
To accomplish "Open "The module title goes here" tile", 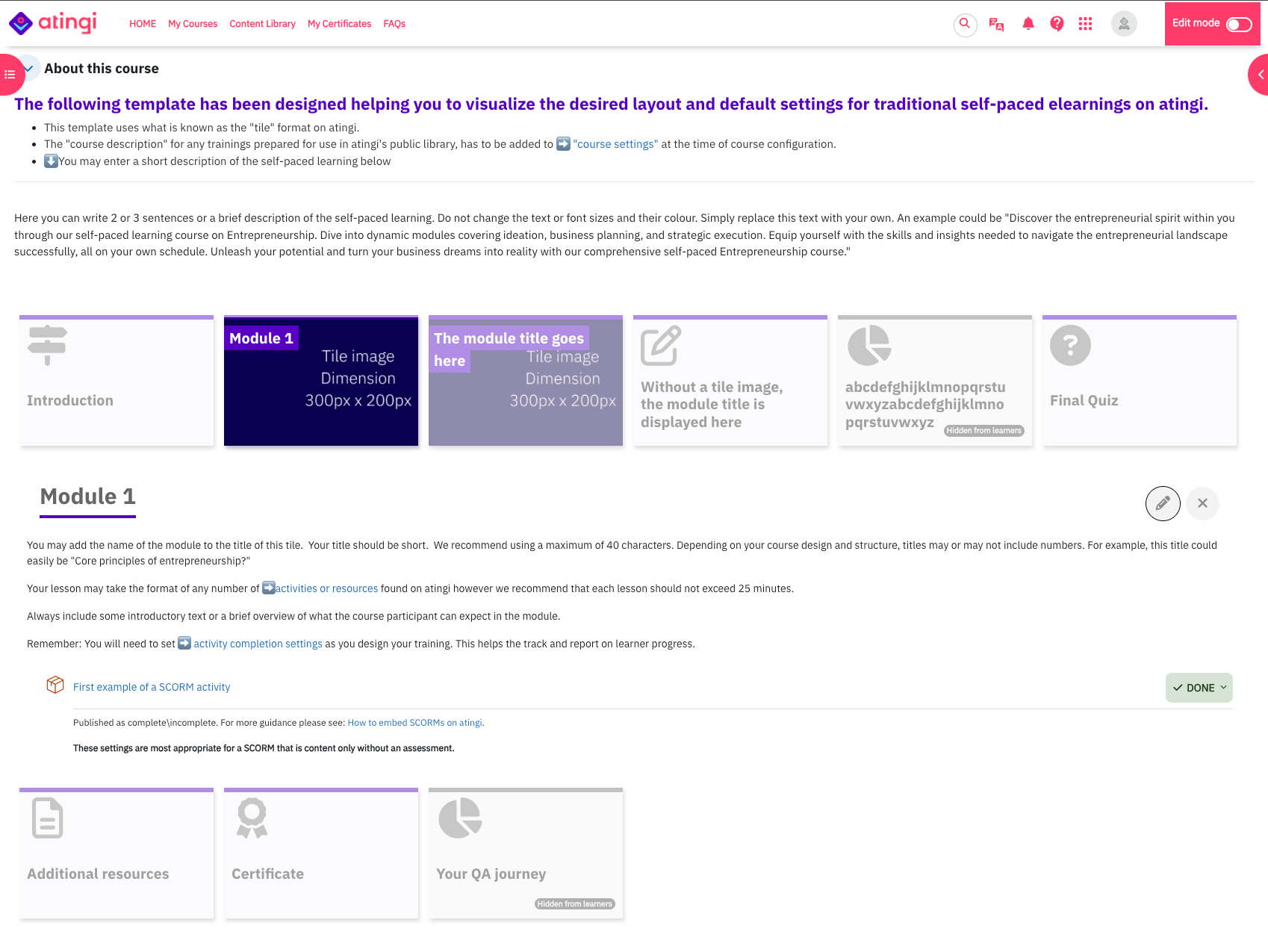I will [x=526, y=382].
